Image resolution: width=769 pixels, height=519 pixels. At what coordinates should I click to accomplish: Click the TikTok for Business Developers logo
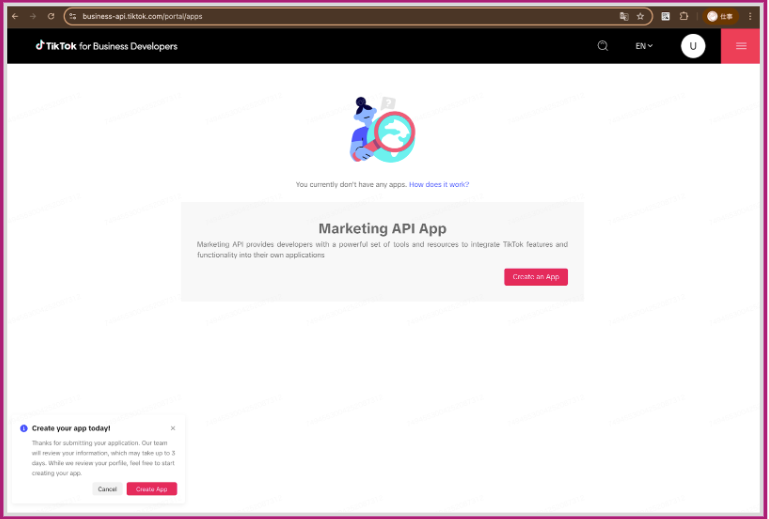(x=106, y=46)
